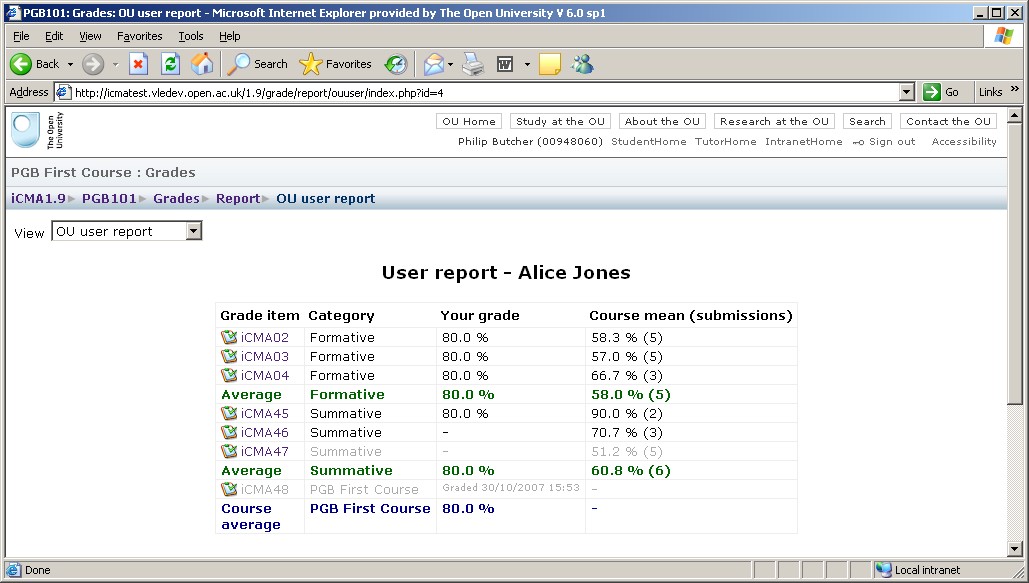Image resolution: width=1029 pixels, height=583 pixels.
Task: Open the Search magnifier in toolbar
Action: click(238, 64)
